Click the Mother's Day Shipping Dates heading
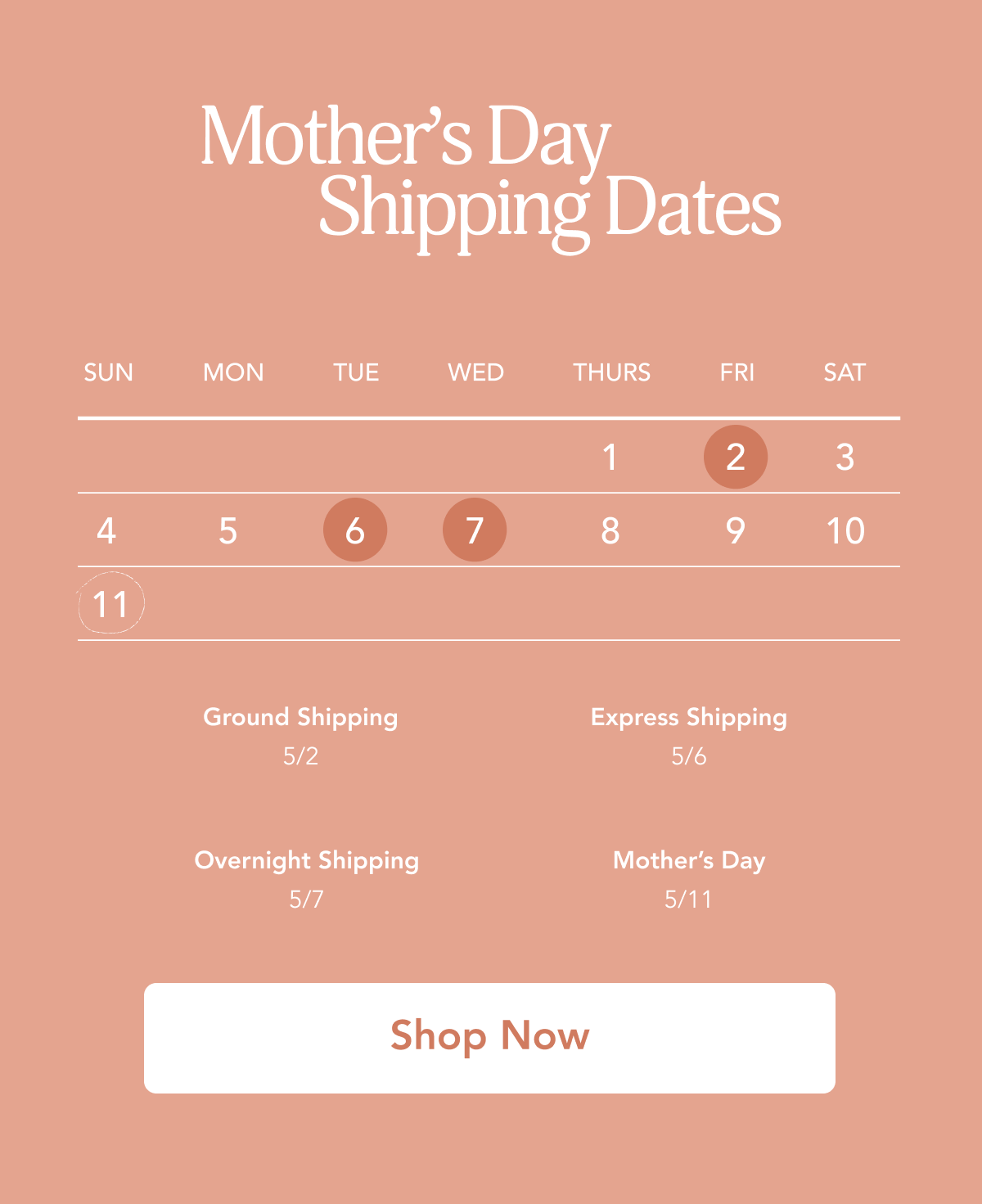The image size is (982, 1204). (489, 172)
